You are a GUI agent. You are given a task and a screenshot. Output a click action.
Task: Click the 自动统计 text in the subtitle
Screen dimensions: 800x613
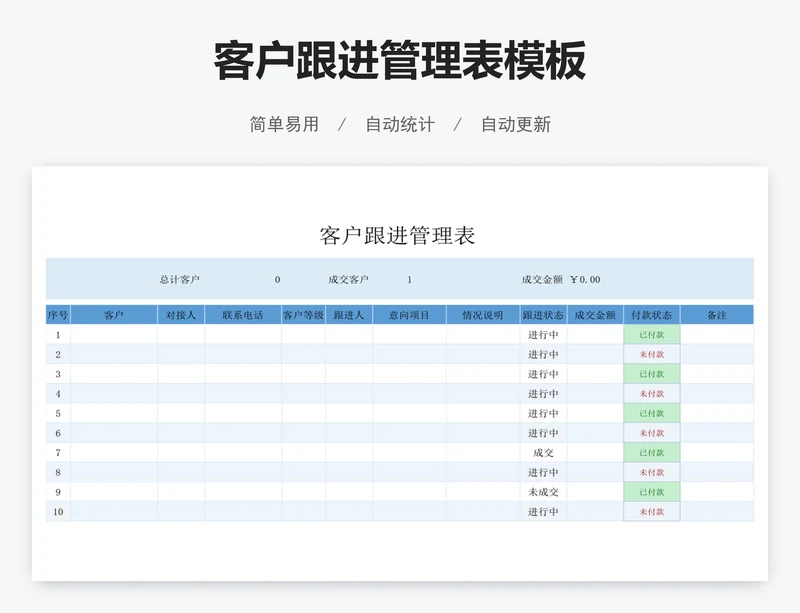[x=400, y=125]
